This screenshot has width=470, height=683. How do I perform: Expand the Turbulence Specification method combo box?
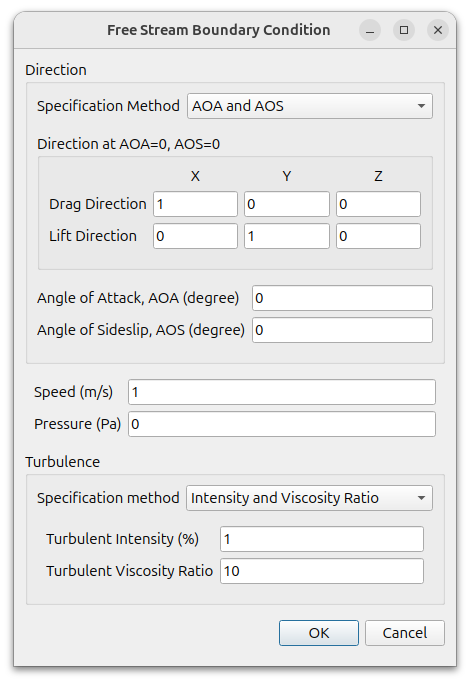click(309, 498)
